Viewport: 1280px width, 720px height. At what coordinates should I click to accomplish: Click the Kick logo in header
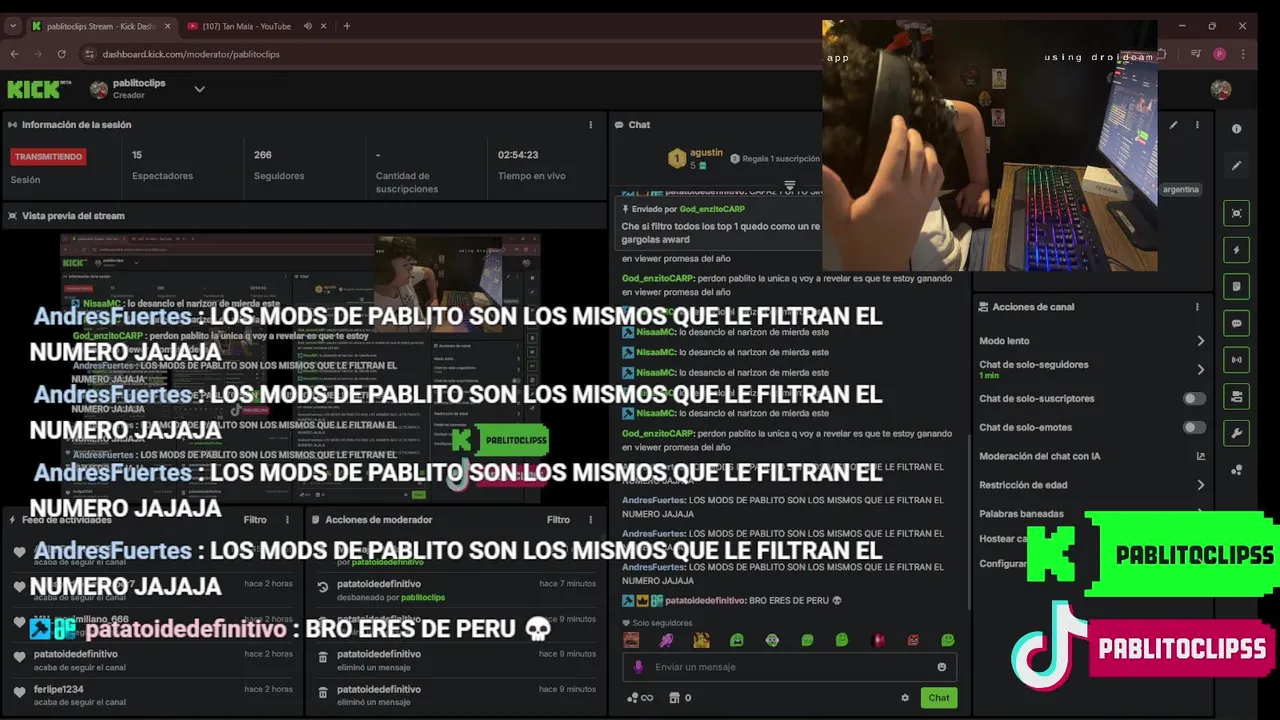point(39,89)
